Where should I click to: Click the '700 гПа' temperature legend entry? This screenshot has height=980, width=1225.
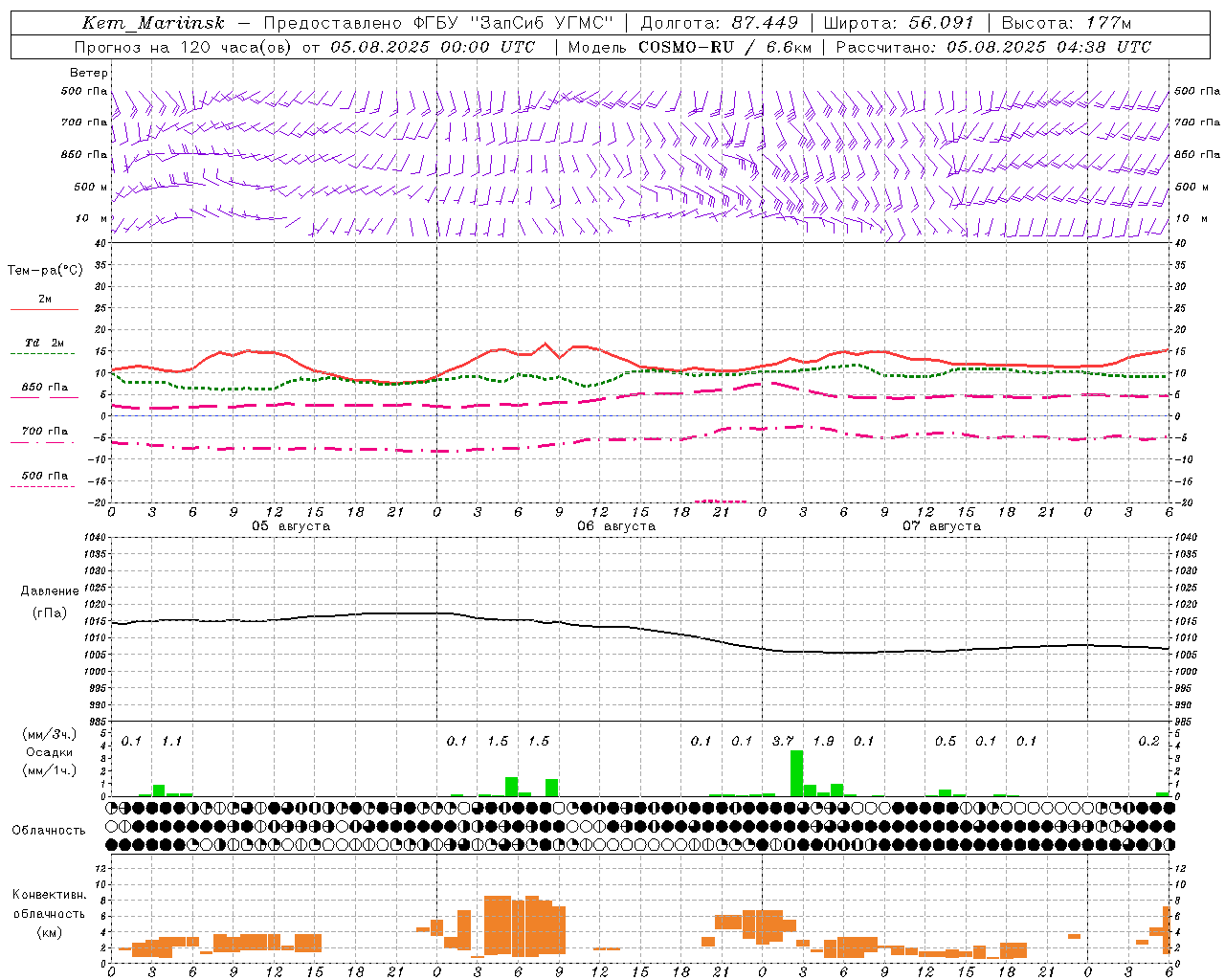click(x=45, y=431)
